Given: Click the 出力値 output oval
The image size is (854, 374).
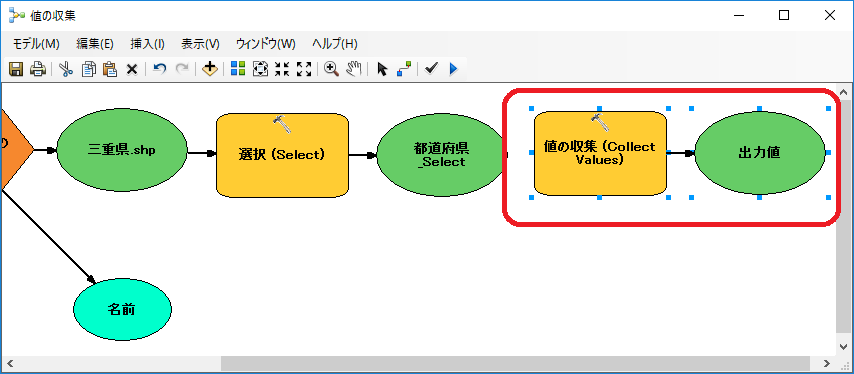Looking at the screenshot, I should coord(760,153).
